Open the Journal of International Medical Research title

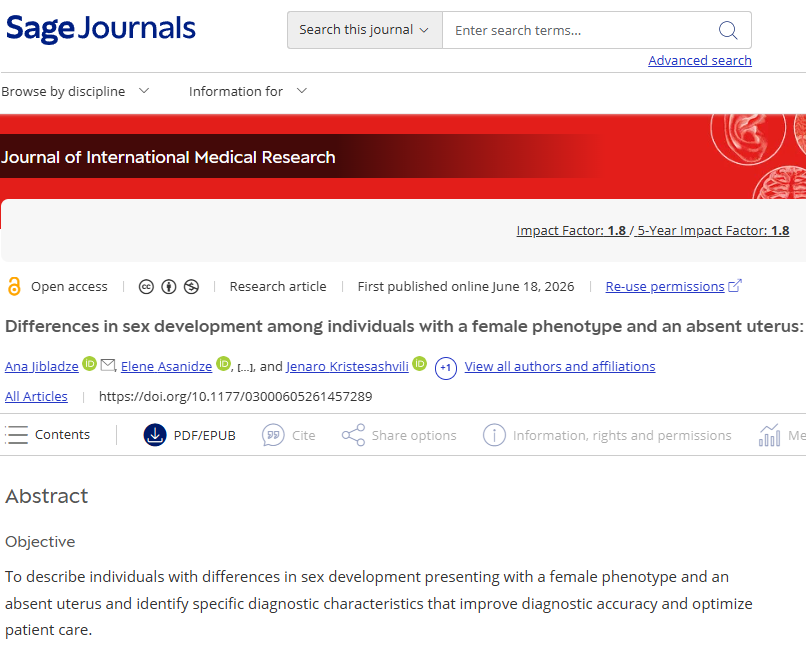point(168,157)
